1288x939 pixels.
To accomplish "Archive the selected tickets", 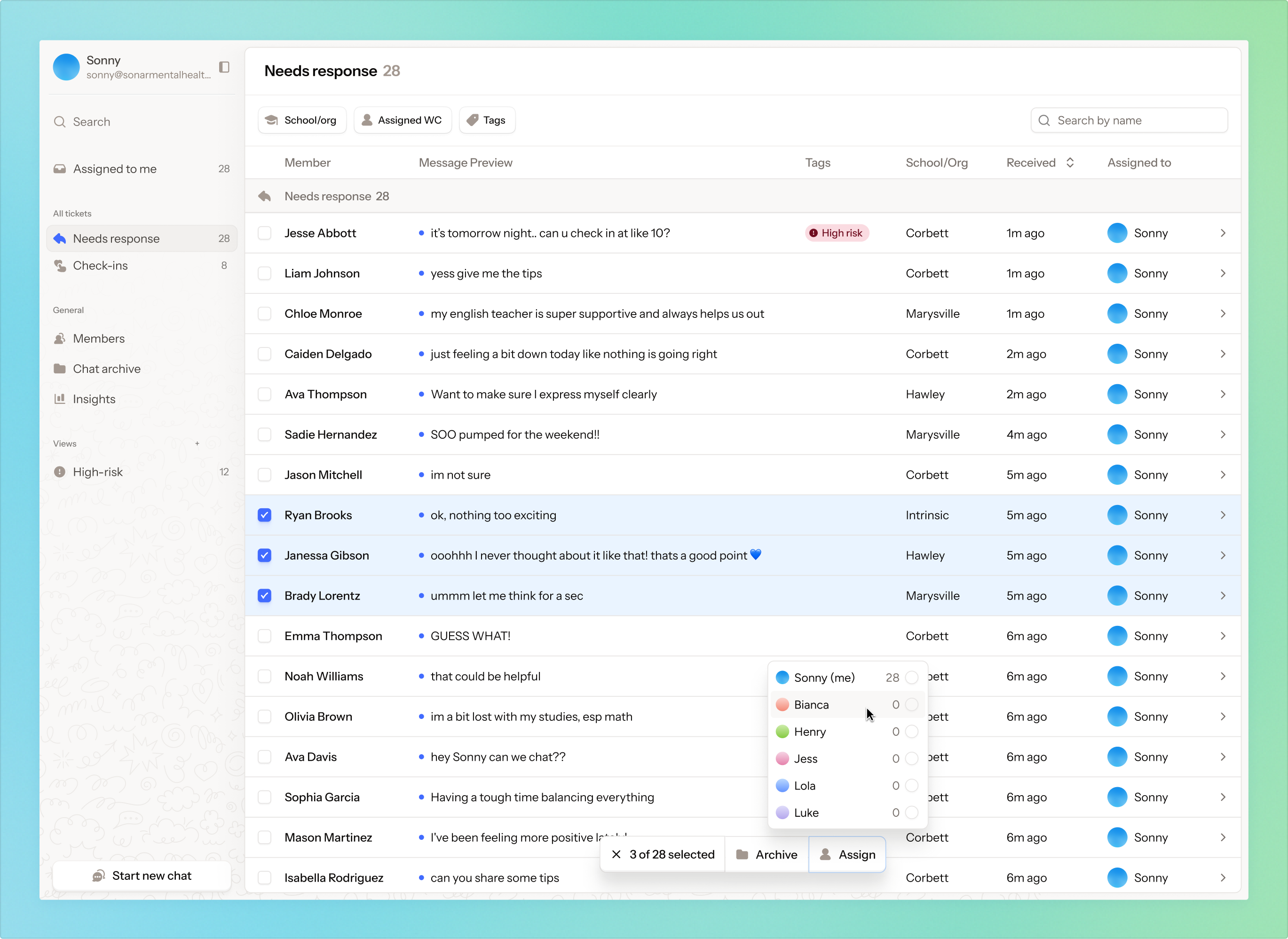I will tap(766, 854).
